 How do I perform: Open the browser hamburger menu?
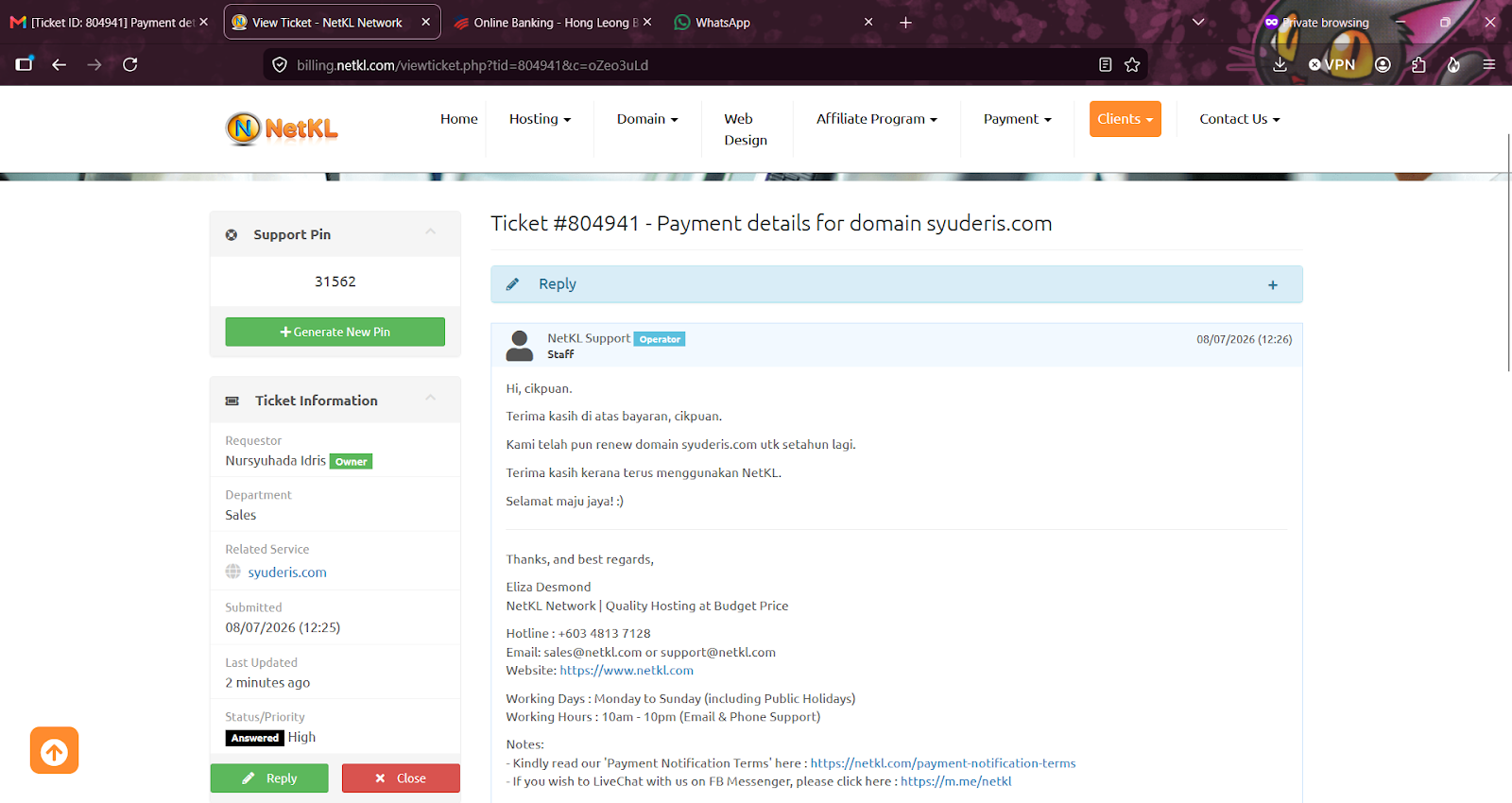tap(1489, 64)
